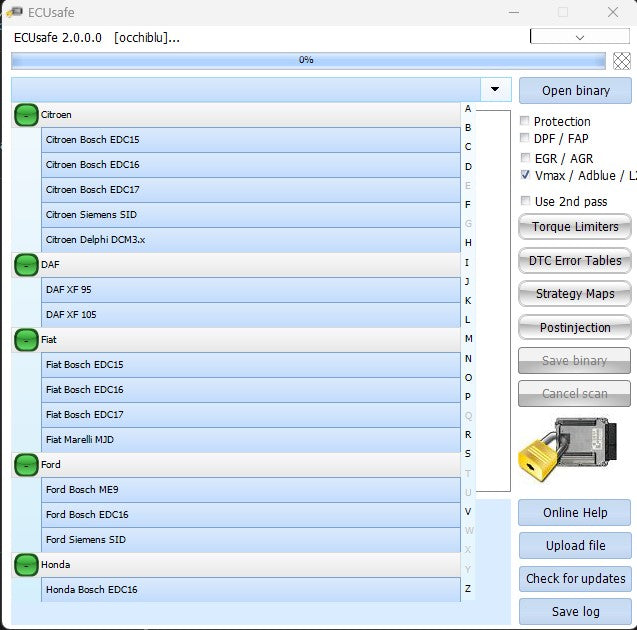
Task: Jump to letter I in index
Action: tap(467, 262)
